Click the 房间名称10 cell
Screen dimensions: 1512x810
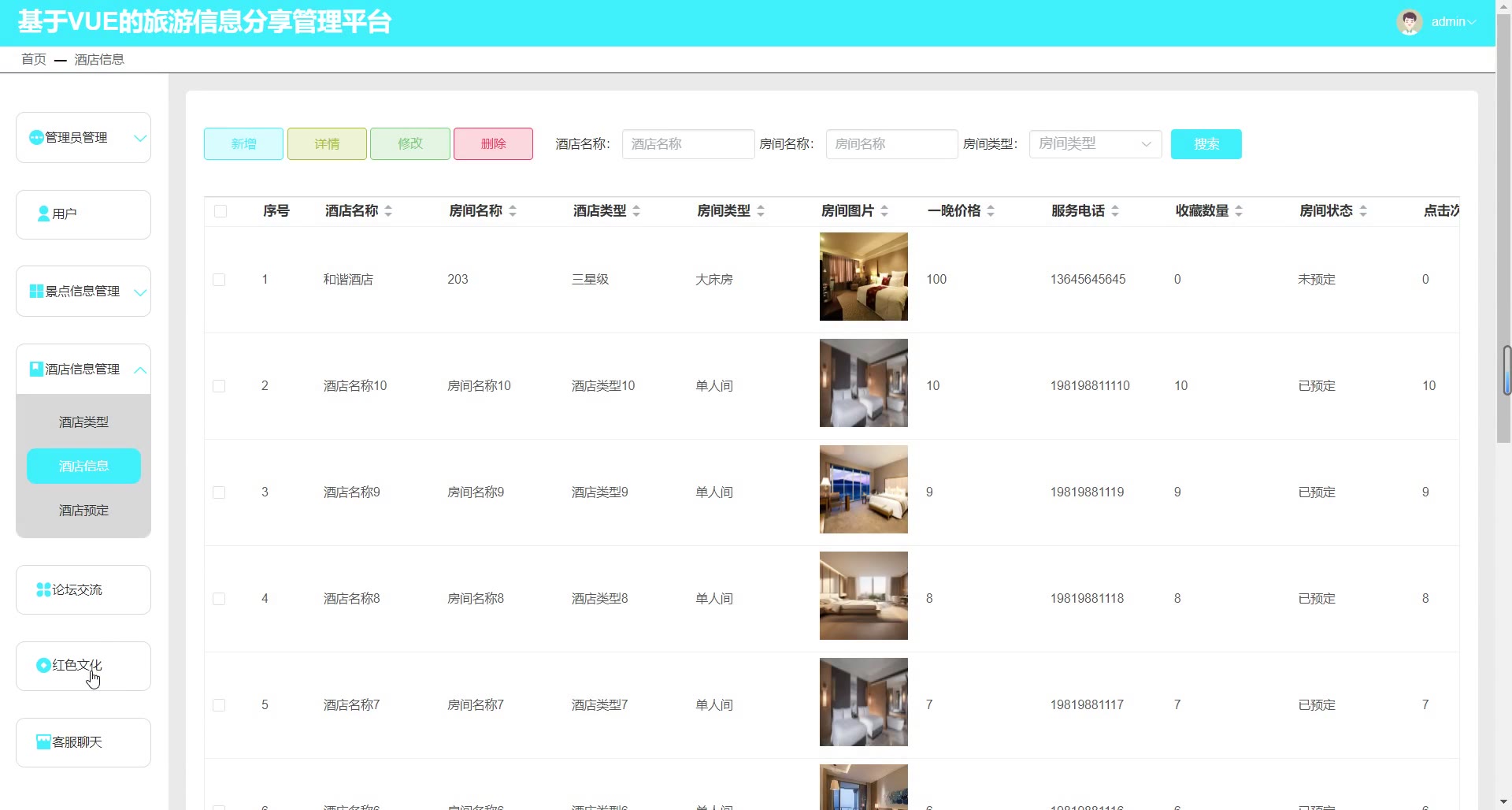click(479, 386)
